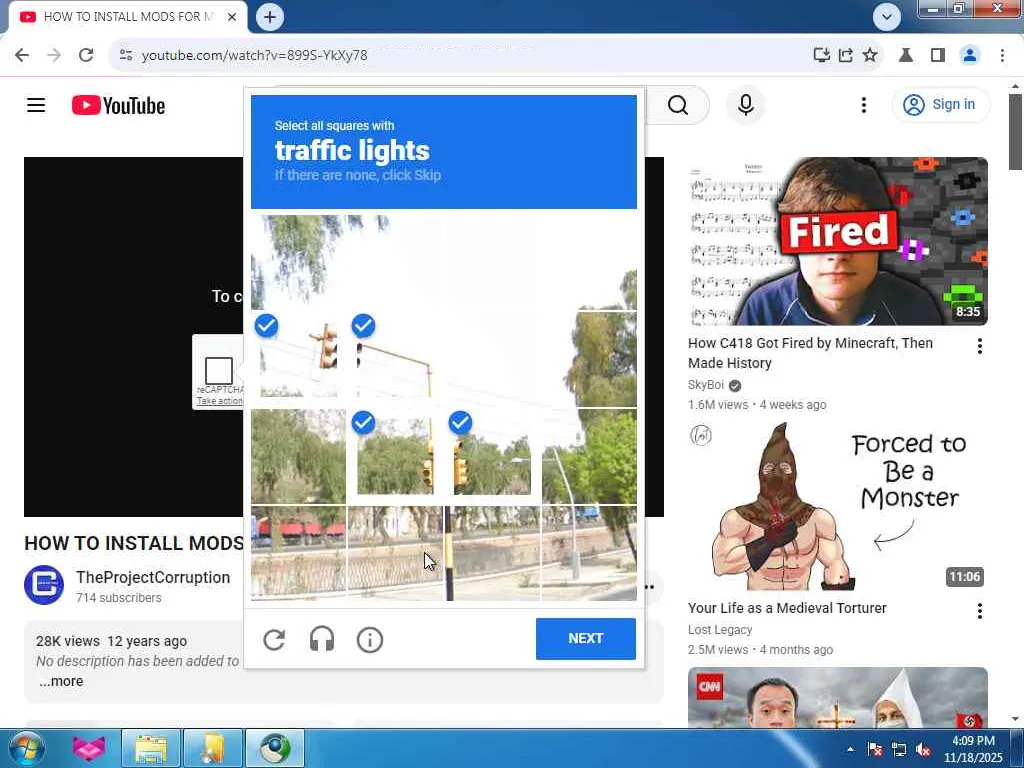Reload the YouTube page
The height and width of the screenshot is (768, 1024).
[x=86, y=56]
